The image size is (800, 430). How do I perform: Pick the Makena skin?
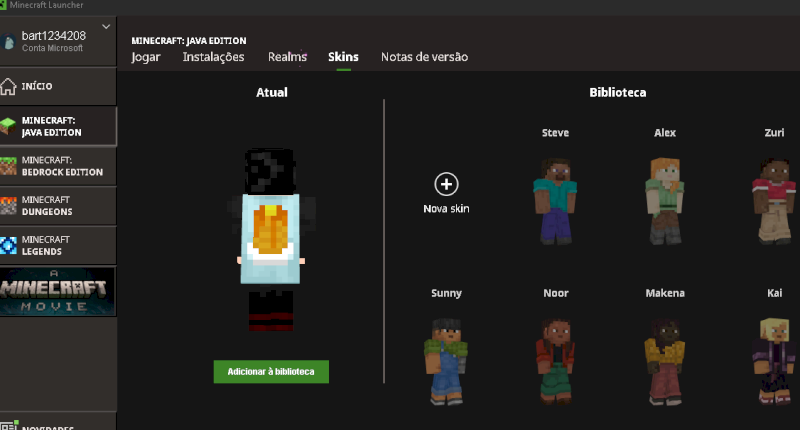click(665, 359)
